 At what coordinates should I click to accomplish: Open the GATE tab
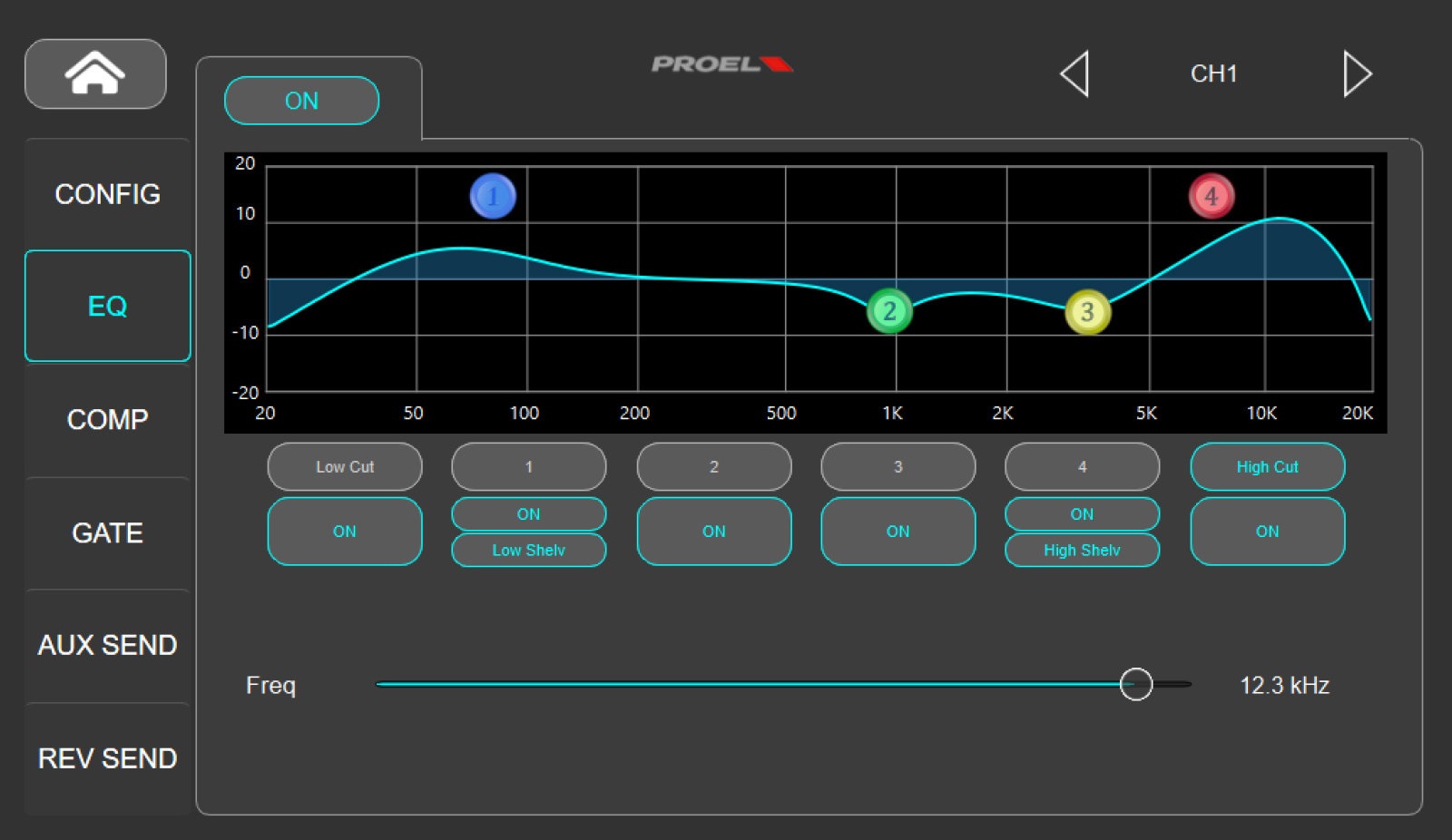pos(108,532)
